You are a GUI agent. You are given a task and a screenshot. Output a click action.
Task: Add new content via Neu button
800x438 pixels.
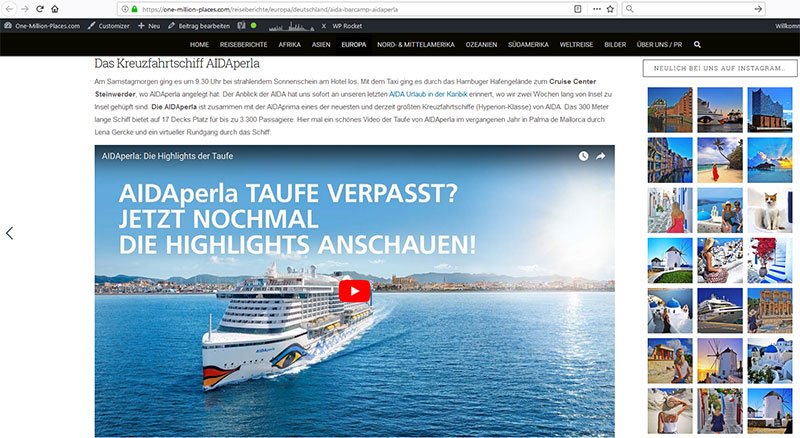149,26
